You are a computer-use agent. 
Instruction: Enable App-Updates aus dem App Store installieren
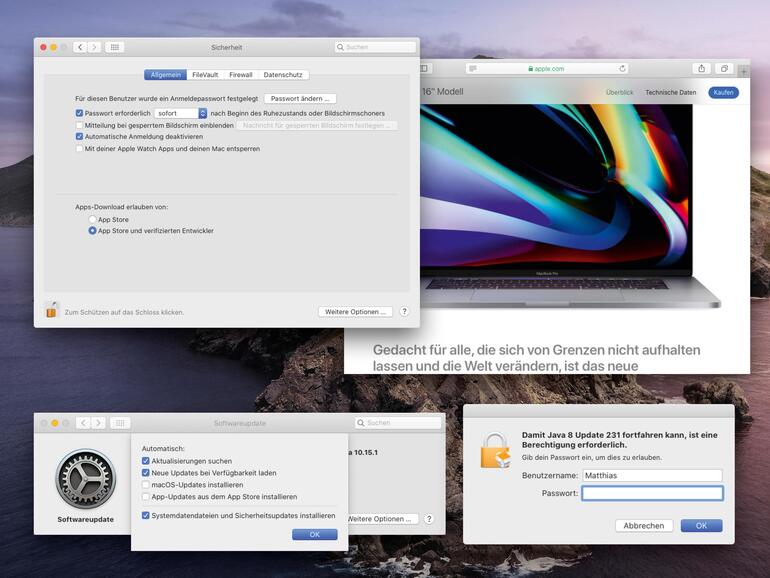[145, 496]
